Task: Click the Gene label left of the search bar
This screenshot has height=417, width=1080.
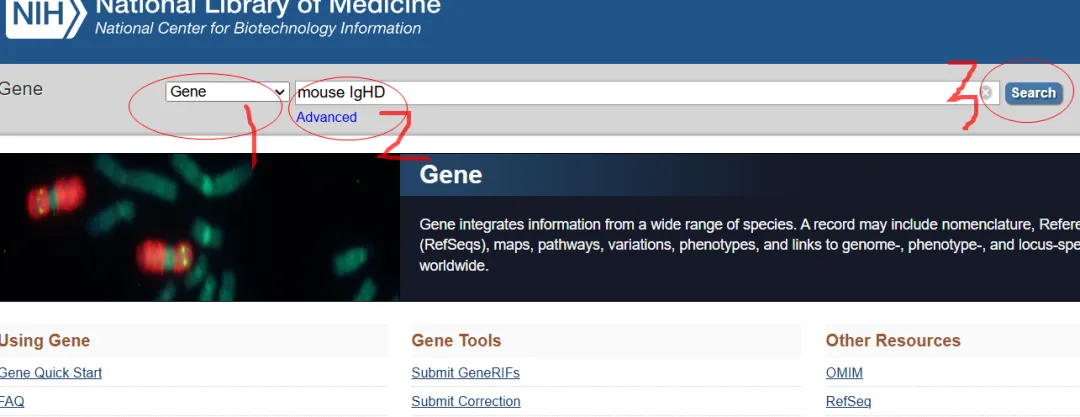Action: coord(21,89)
